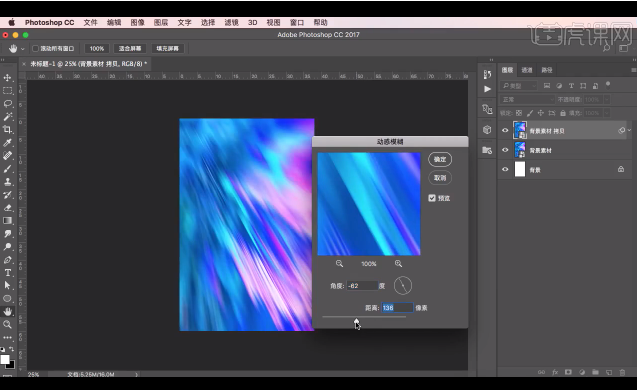The image size is (637, 390).
Task: Click zoom-in magnifier under blur preview
Action: pos(398,264)
